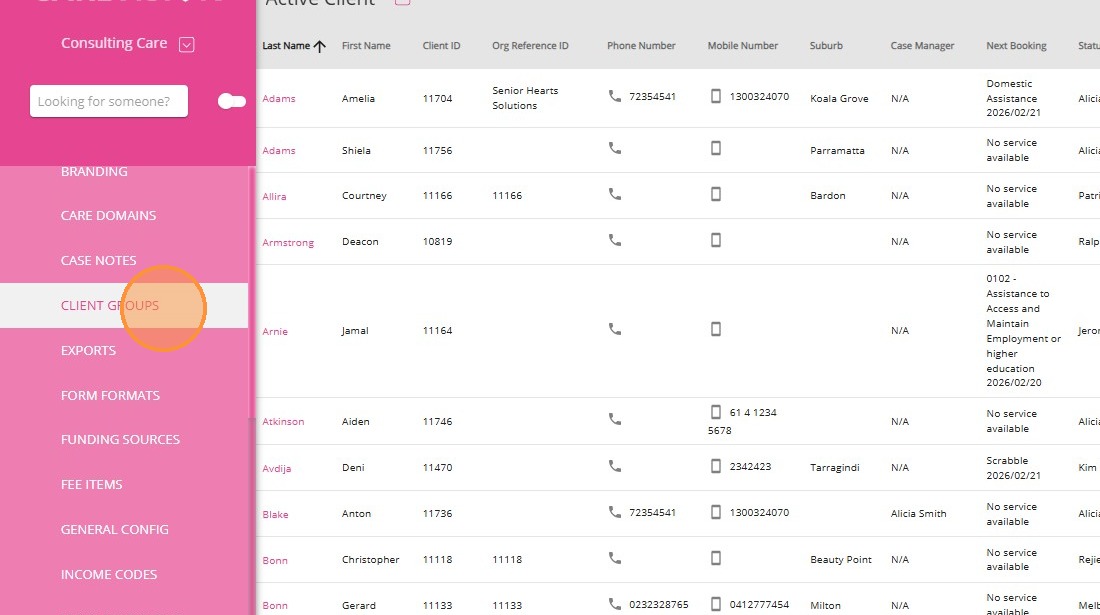
Task: Click phone icon in Anton Blake row
Action: pyautogui.click(x=615, y=512)
